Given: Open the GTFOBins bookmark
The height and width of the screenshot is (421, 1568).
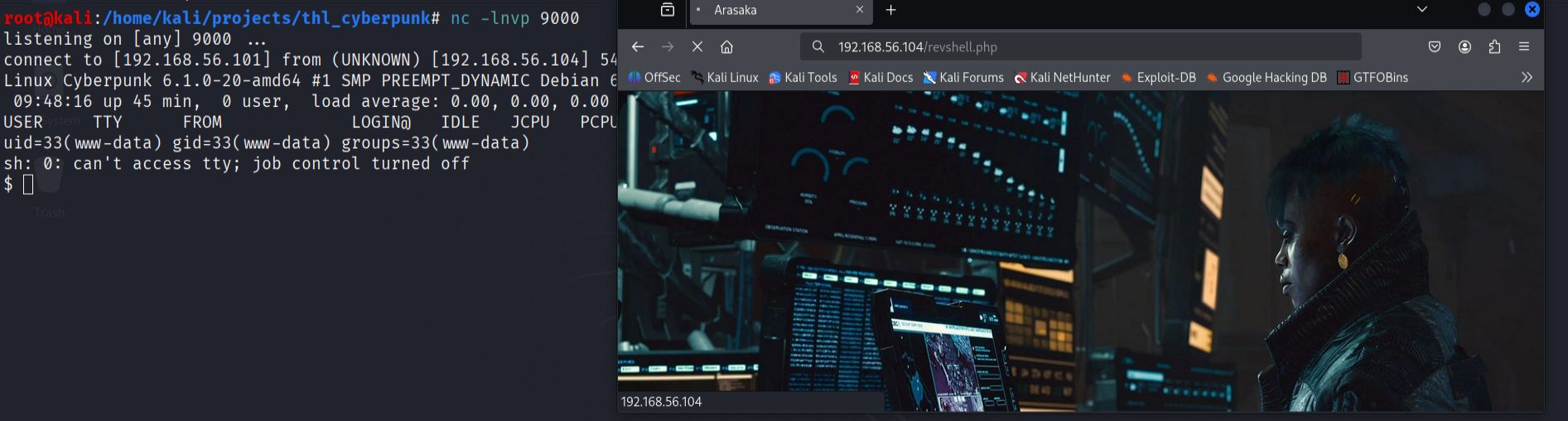Looking at the screenshot, I should (1373, 77).
